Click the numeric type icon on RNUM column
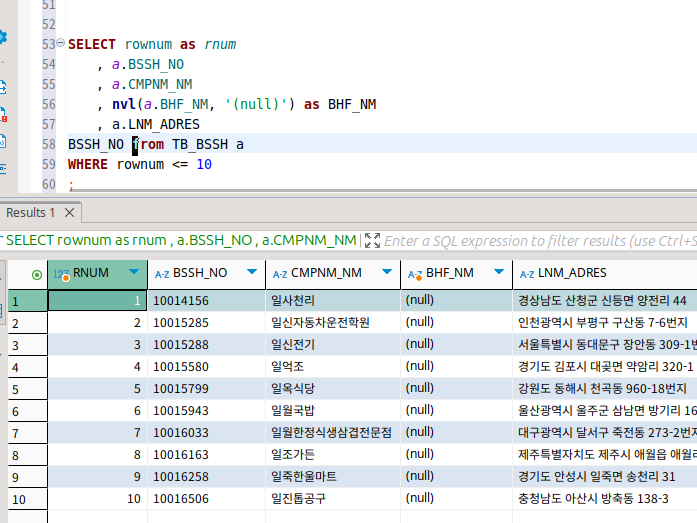The image size is (697, 523). pyautogui.click(x=61, y=273)
